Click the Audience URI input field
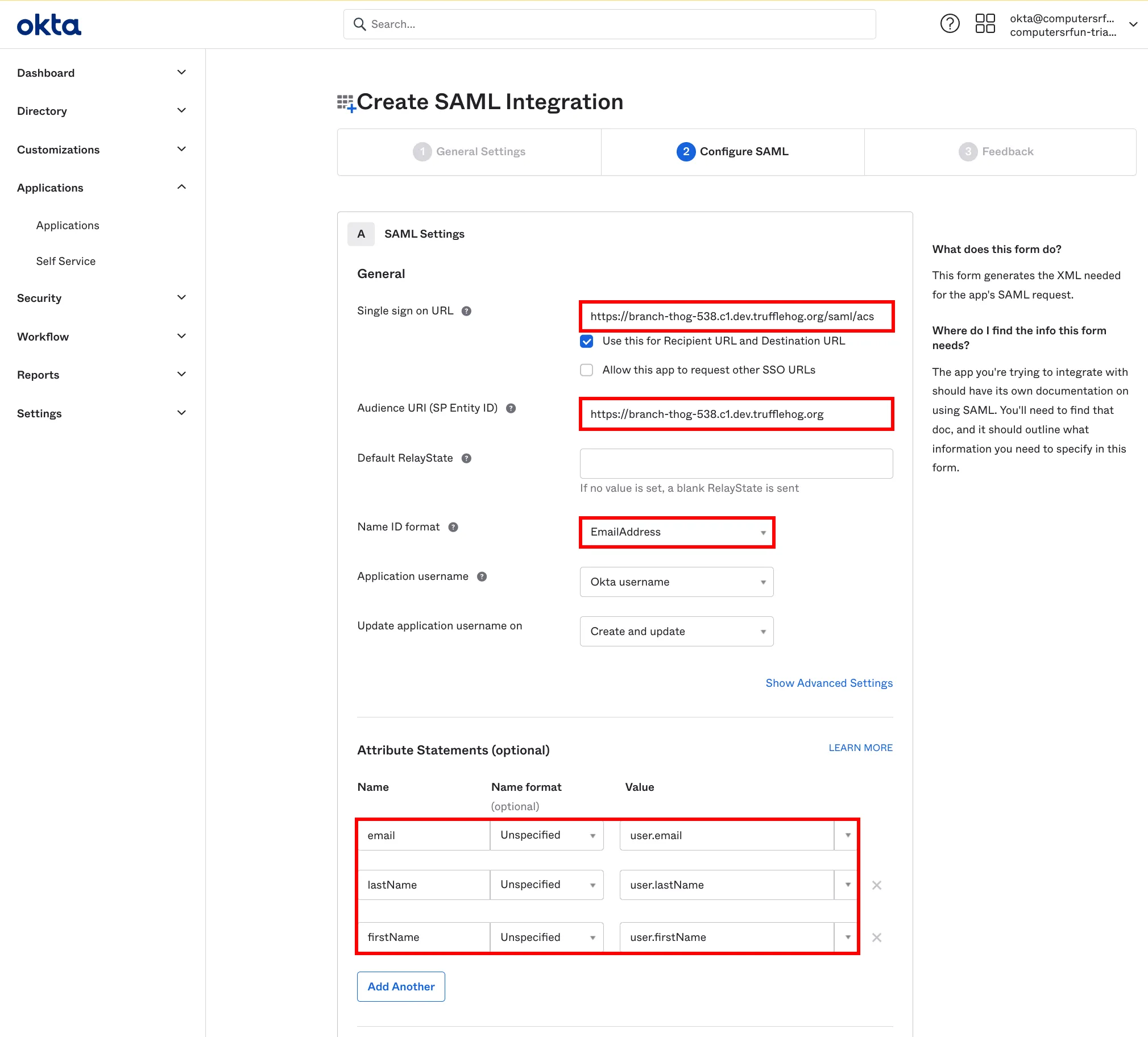The width and height of the screenshot is (1148, 1037). tap(736, 414)
